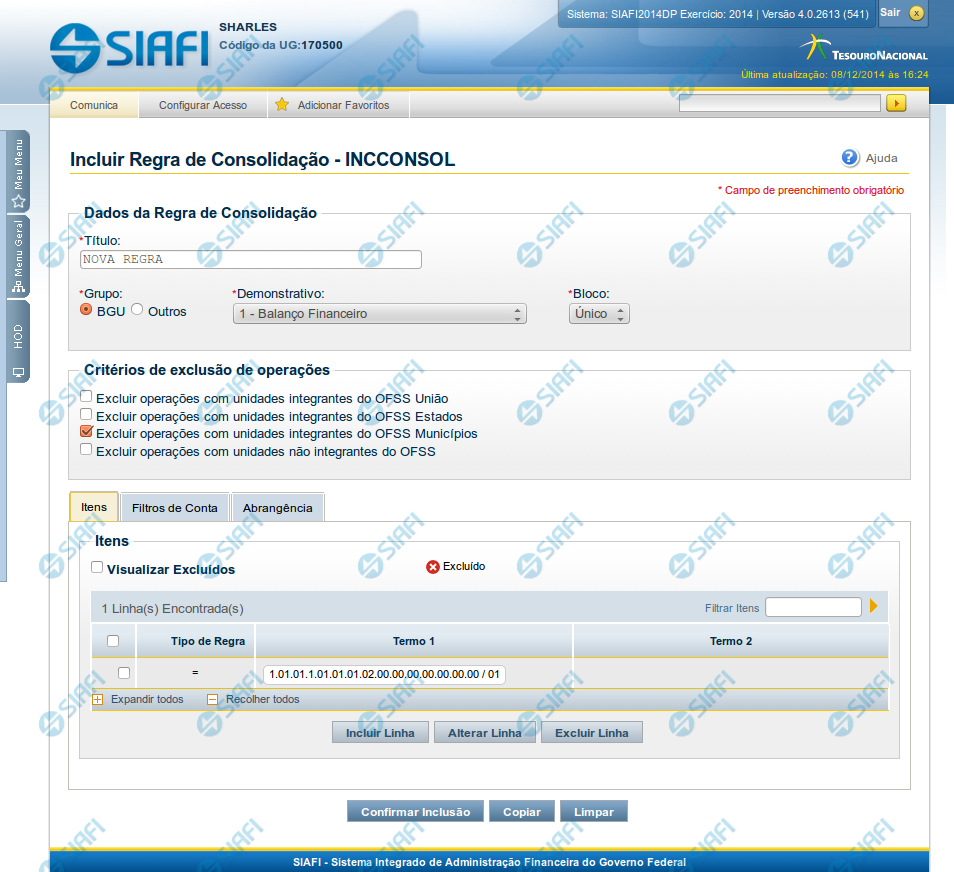954x872 pixels.
Task: Open the HOD side panel
Action: pyautogui.click(x=18, y=341)
